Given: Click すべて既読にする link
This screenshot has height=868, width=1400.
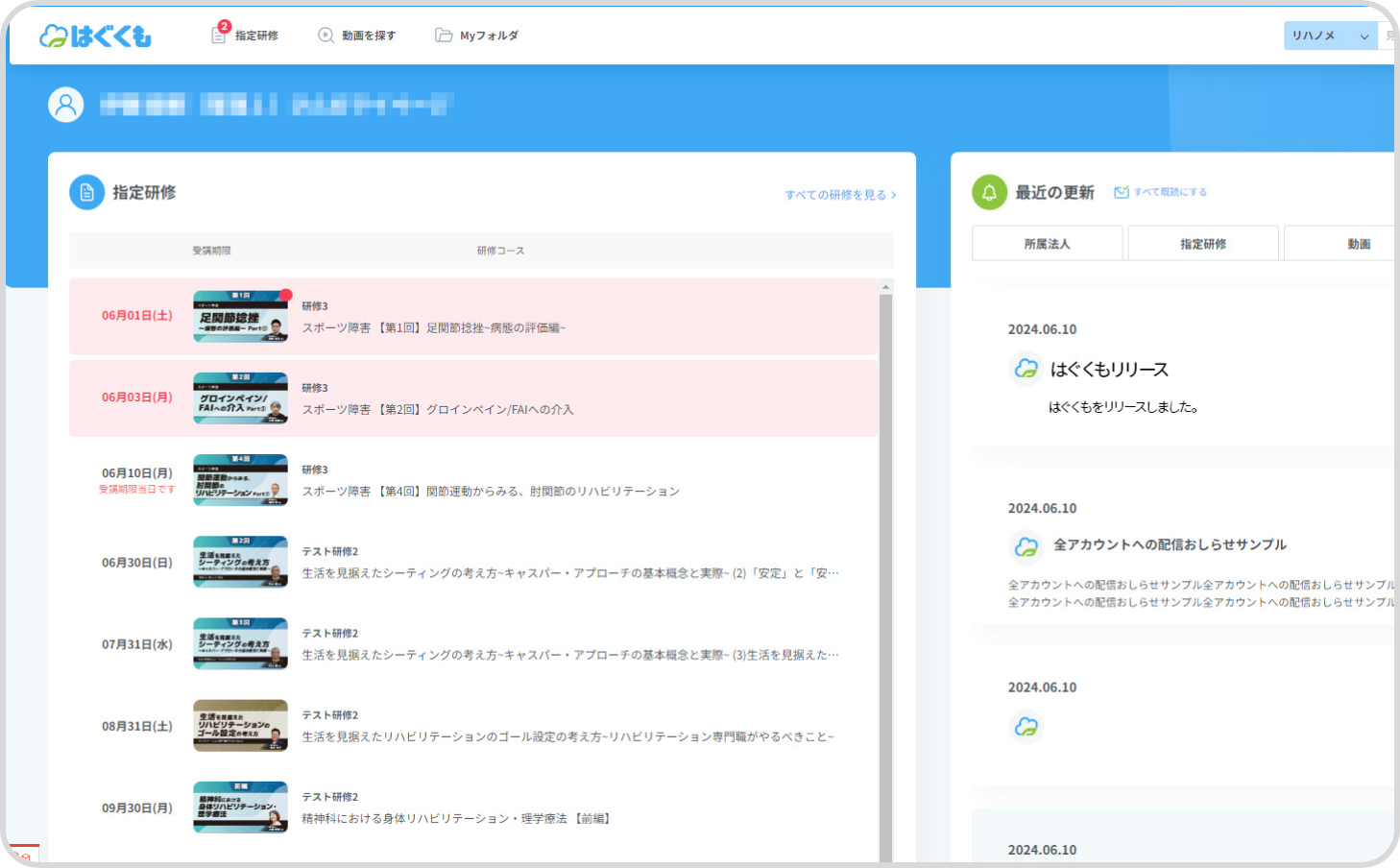Looking at the screenshot, I should (x=1170, y=192).
